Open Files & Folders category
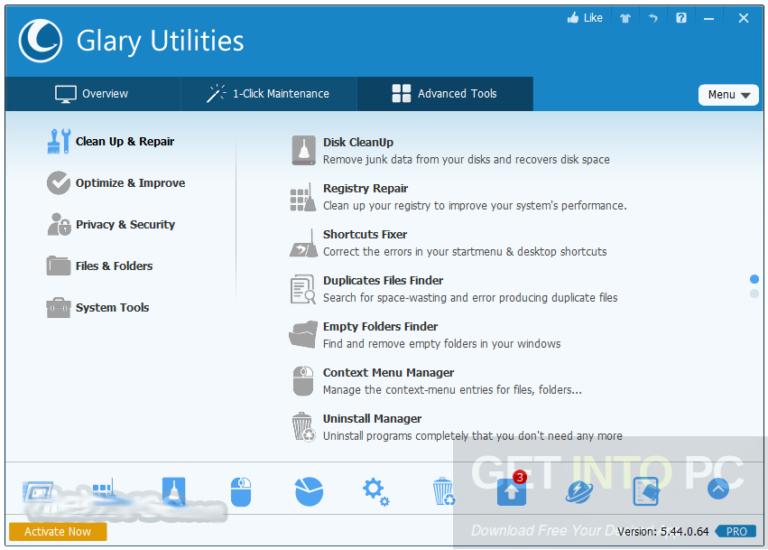 pos(100,266)
